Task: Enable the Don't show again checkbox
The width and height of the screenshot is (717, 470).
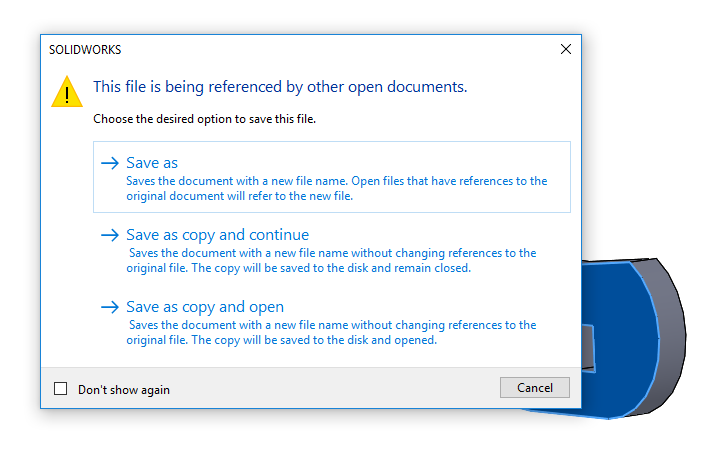Action: tap(61, 389)
